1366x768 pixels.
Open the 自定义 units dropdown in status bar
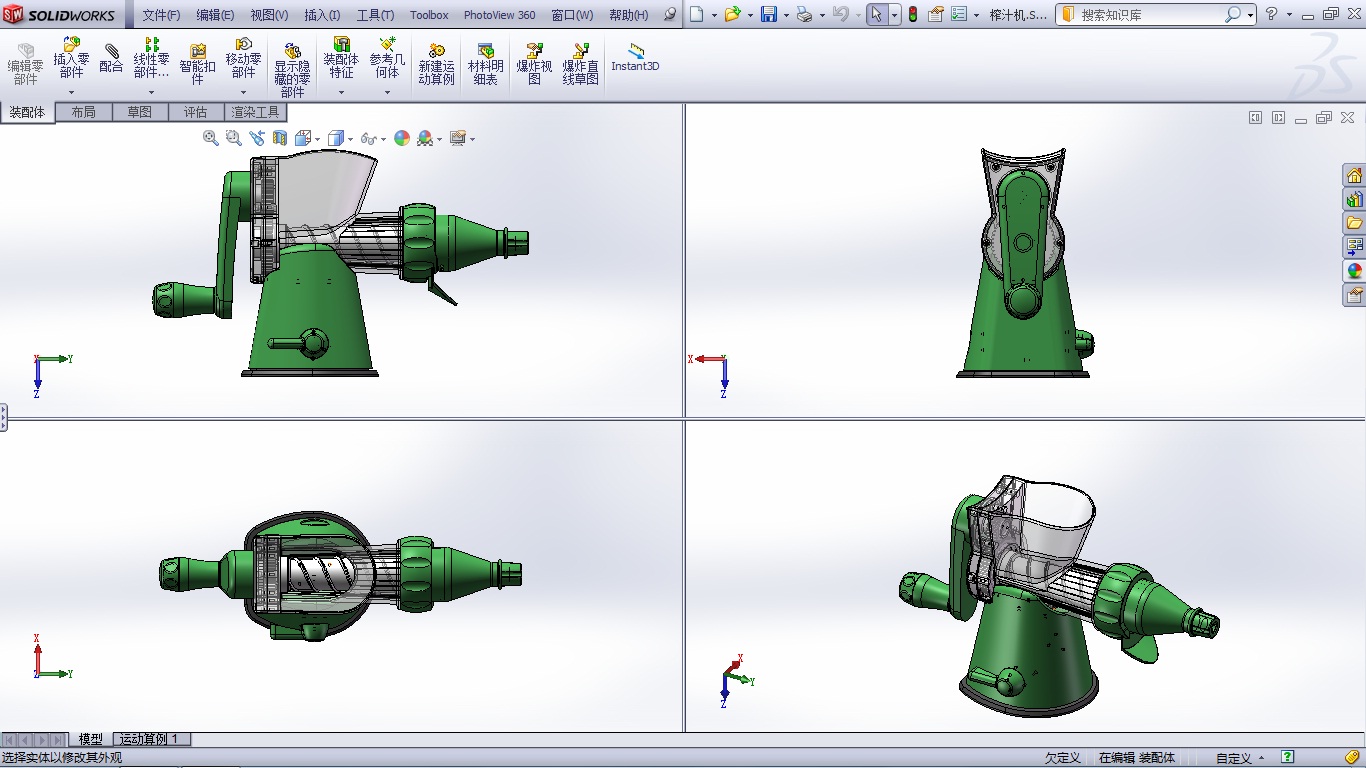click(1241, 758)
